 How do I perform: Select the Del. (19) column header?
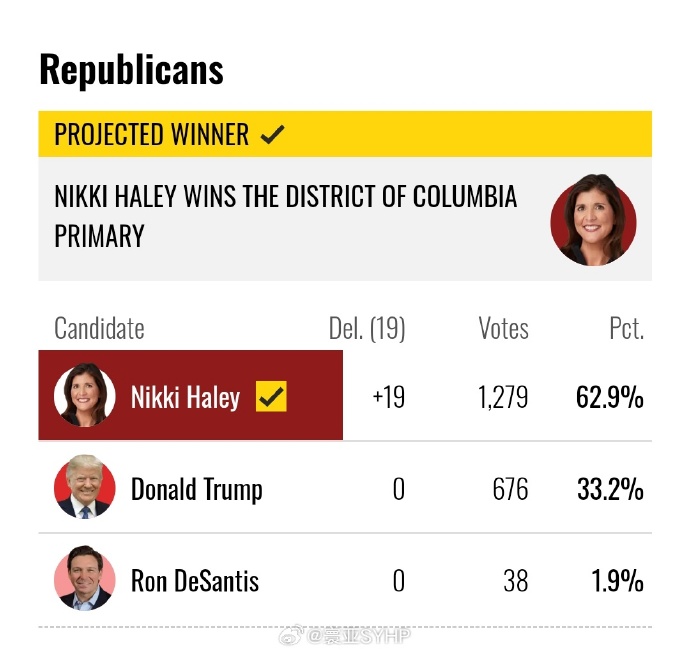(367, 329)
